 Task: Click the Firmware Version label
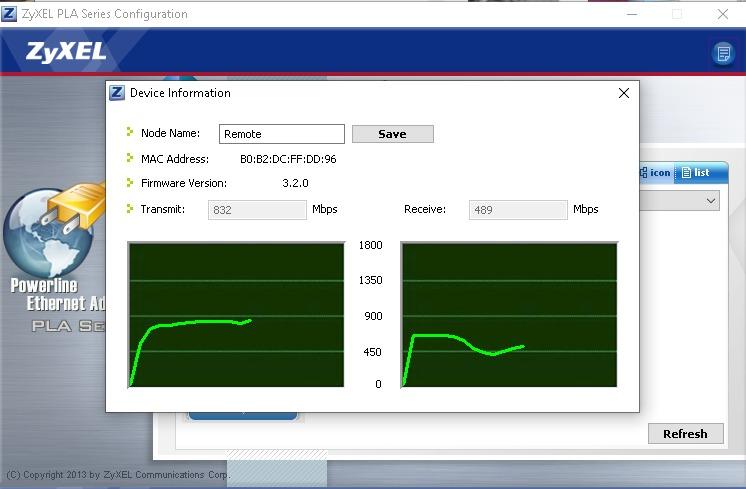[184, 183]
